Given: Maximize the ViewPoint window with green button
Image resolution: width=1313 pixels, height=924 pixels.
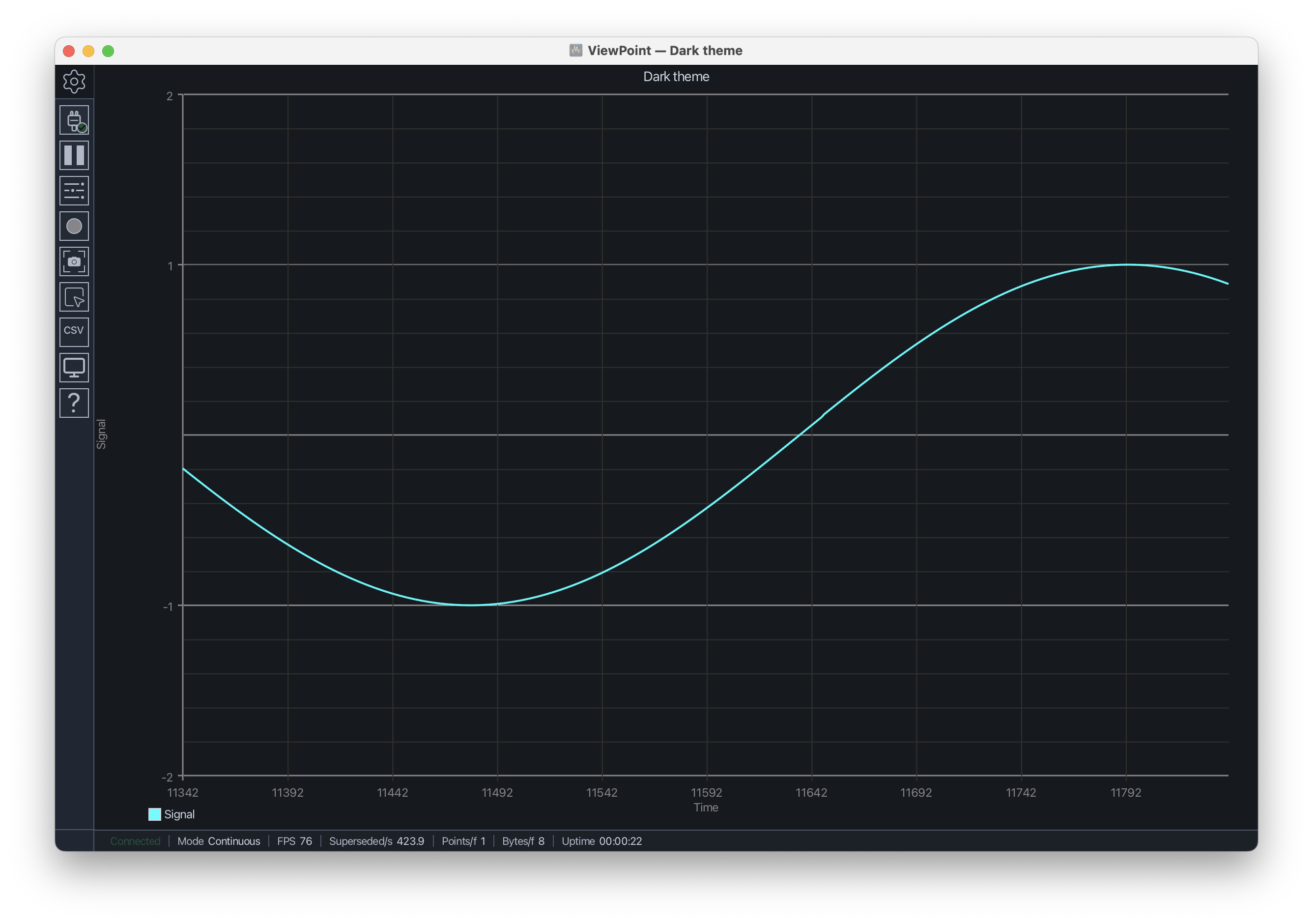Looking at the screenshot, I should [x=108, y=52].
